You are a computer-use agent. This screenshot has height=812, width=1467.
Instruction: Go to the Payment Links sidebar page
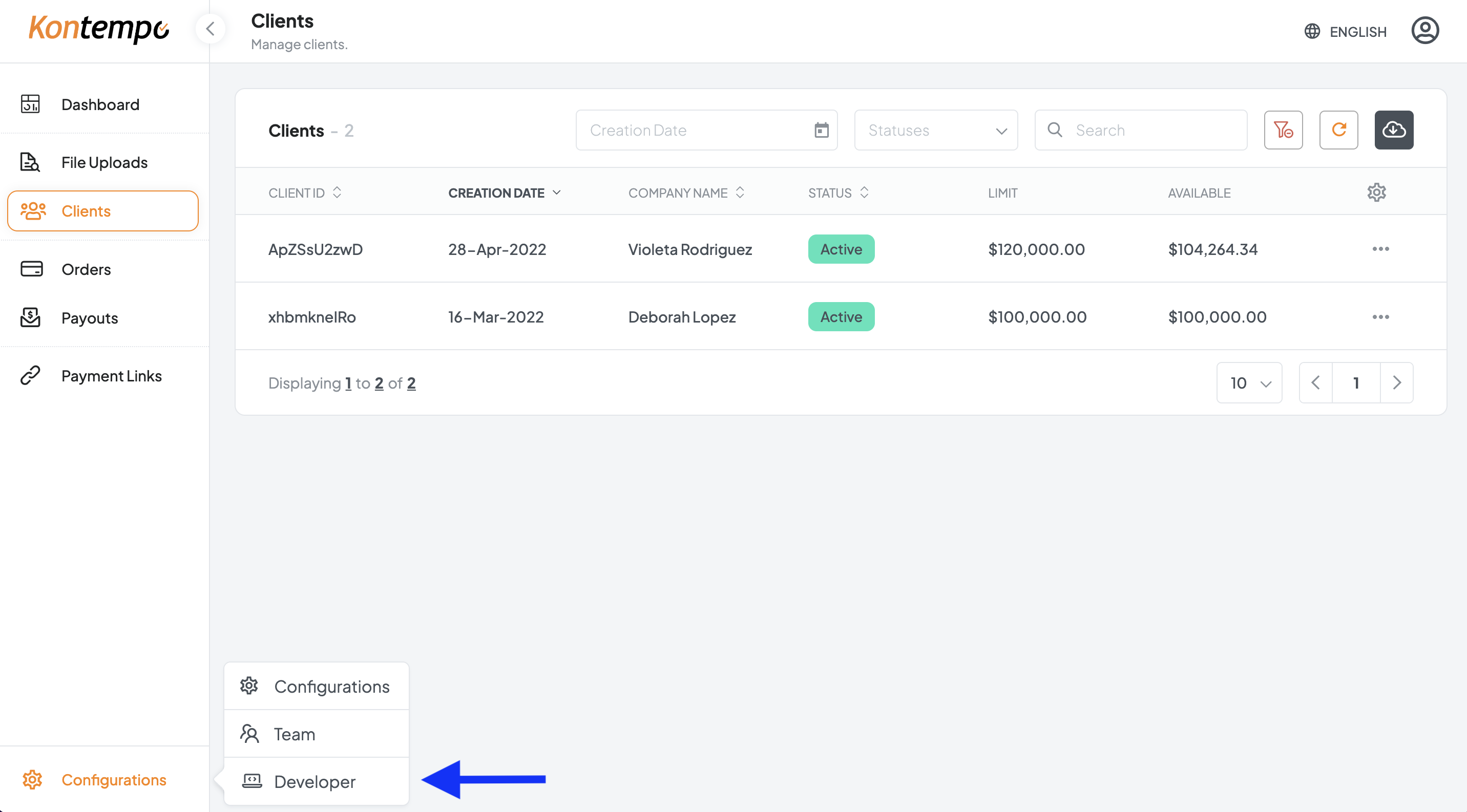coord(112,376)
